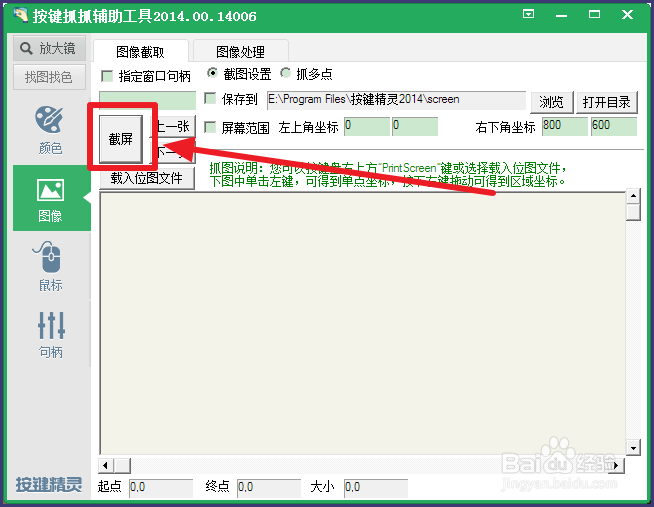654x507 pixels.
Task: Close the 按键抓抓 window
Action: (x=627, y=14)
